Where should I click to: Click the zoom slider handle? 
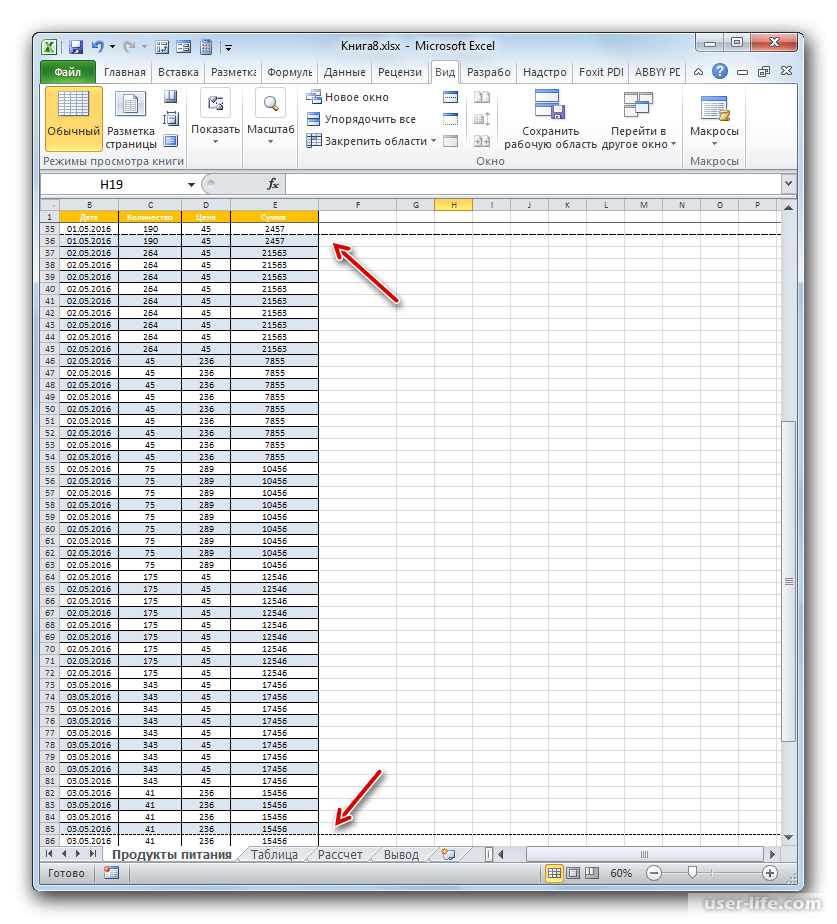point(693,873)
